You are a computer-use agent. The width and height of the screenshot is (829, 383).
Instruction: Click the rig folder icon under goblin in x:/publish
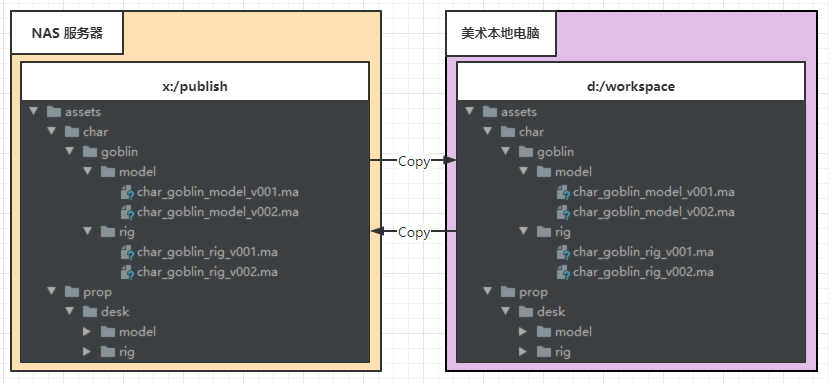(x=108, y=232)
